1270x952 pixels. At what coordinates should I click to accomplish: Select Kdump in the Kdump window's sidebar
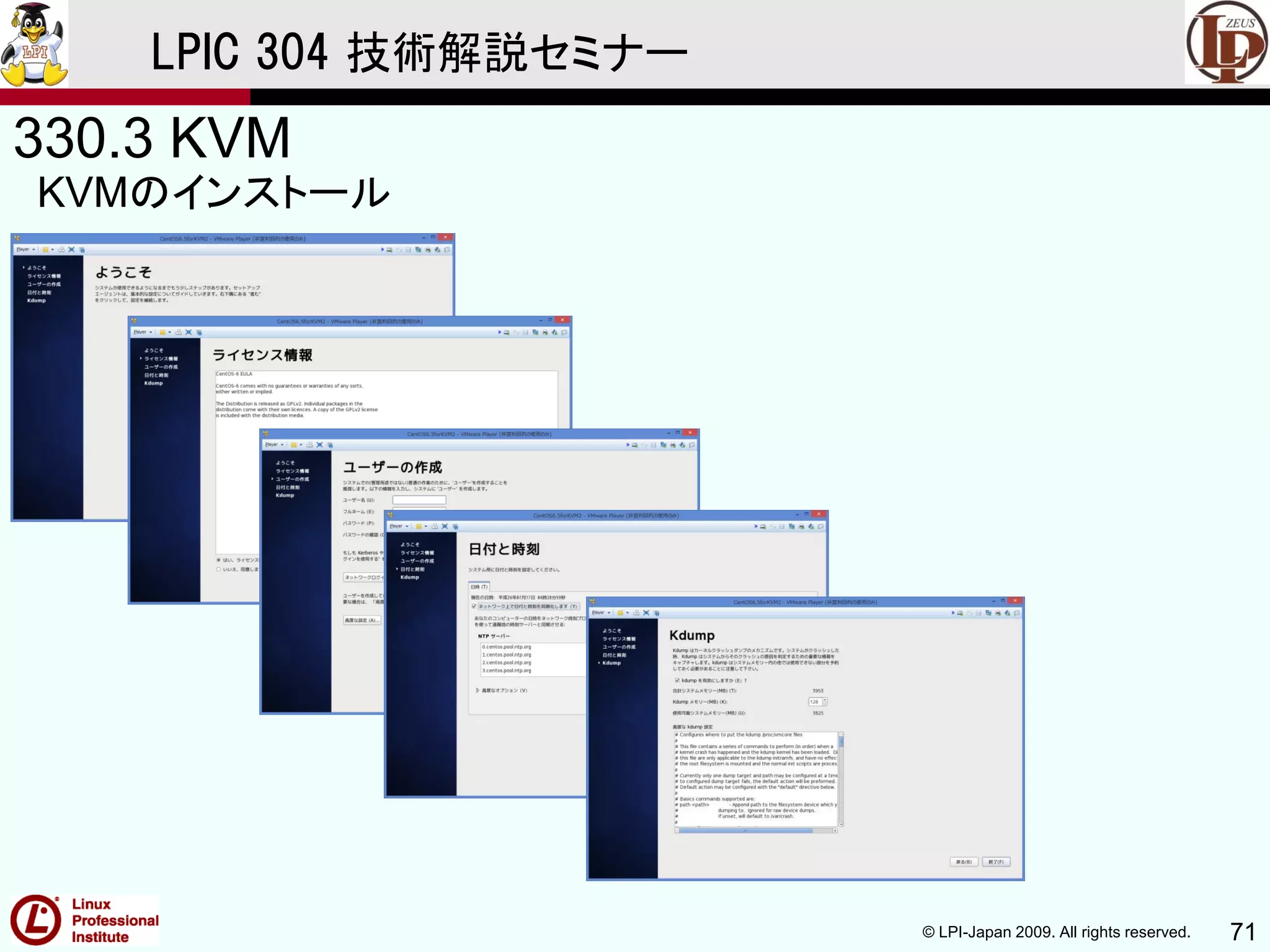click(x=611, y=663)
